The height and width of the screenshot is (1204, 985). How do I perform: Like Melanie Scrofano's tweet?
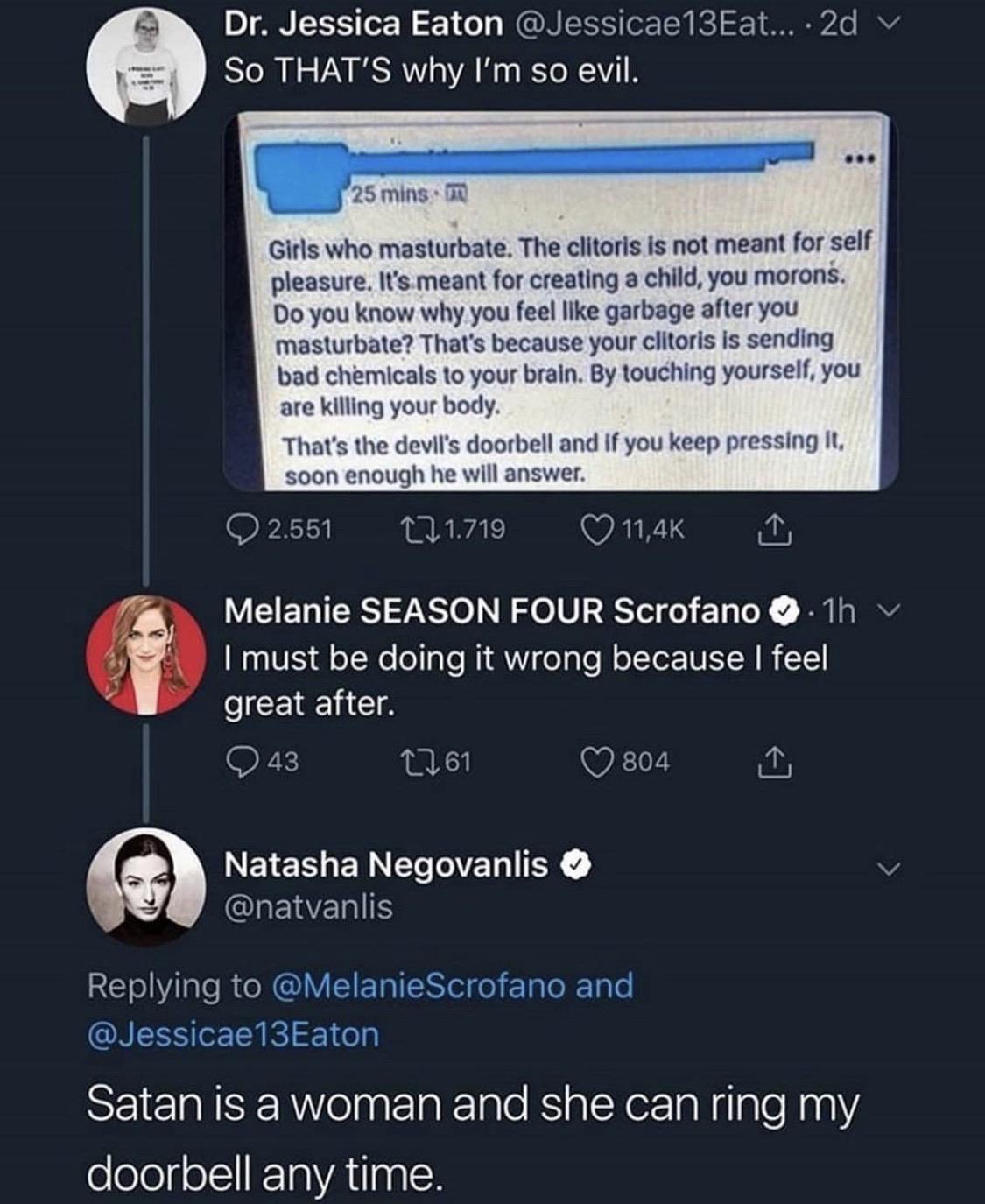click(599, 761)
